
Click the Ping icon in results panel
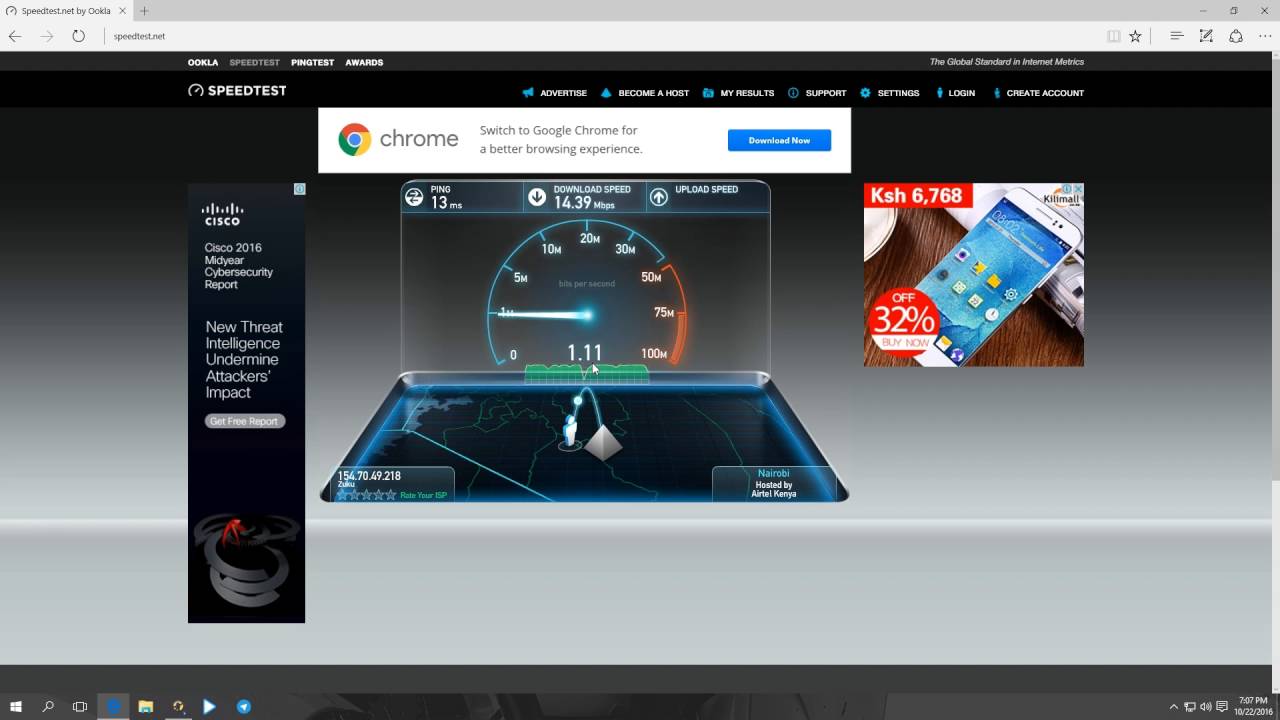pyautogui.click(x=414, y=197)
